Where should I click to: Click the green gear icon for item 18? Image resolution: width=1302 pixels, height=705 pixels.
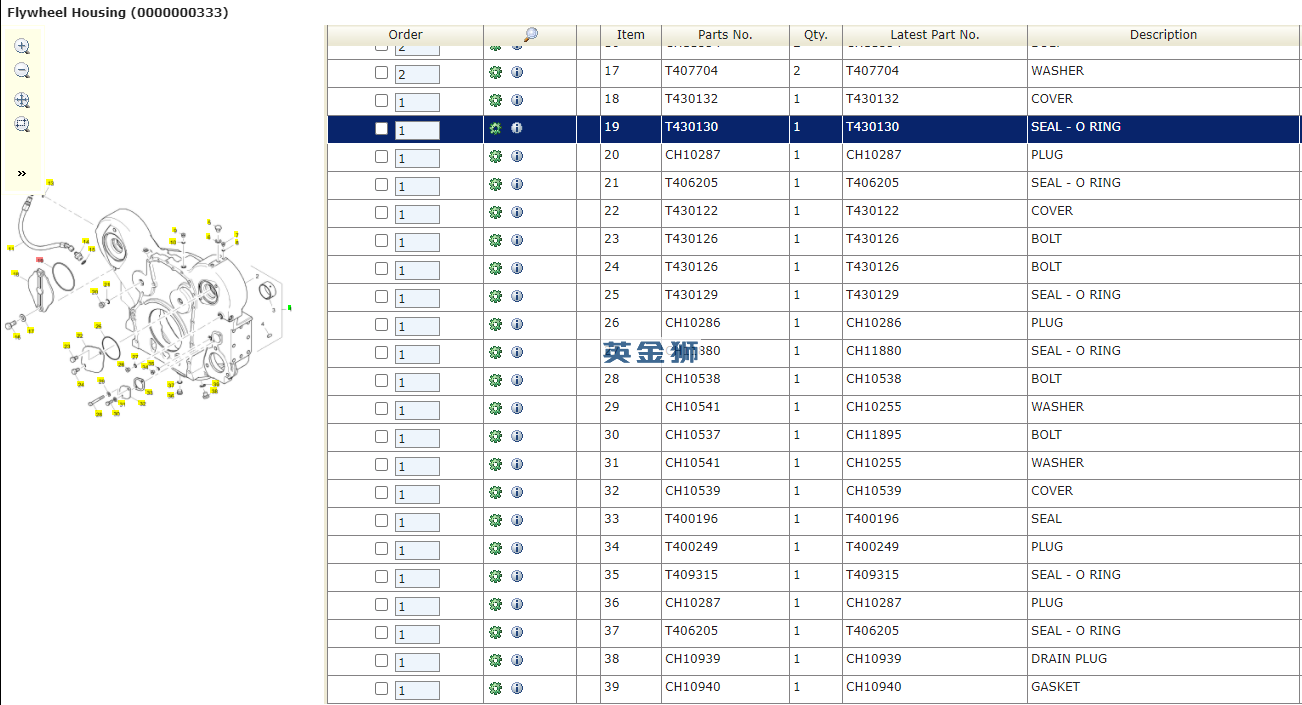495,100
